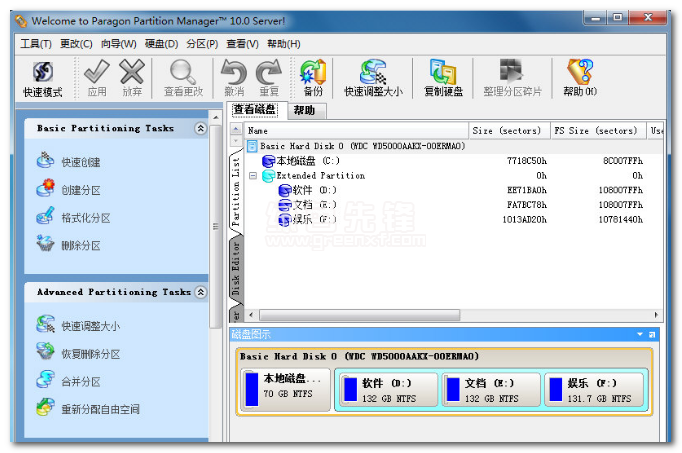The width and height of the screenshot is (682, 453).
Task: Choose 恢复删除分区 task
Action: pyautogui.click(x=78, y=353)
